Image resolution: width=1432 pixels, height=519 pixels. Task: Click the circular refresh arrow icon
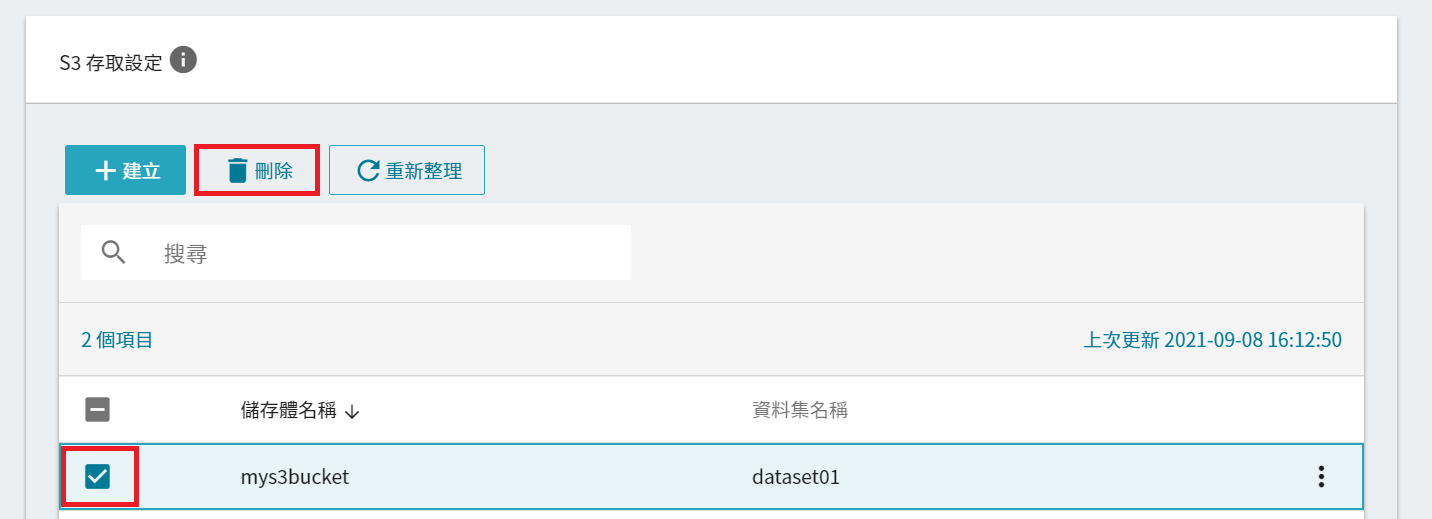[368, 171]
